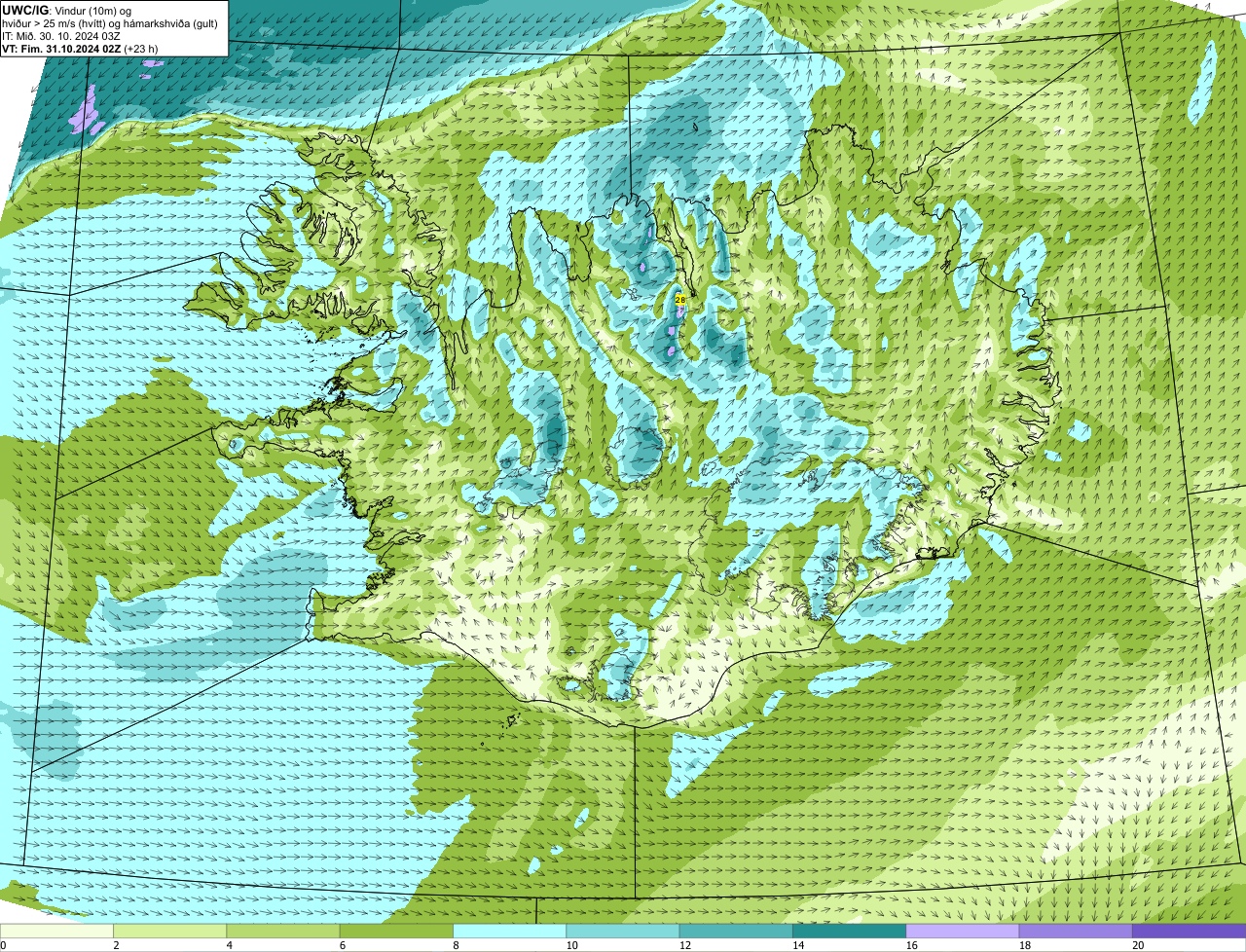Click the legend scale label '16'
The height and width of the screenshot is (952, 1246).
(x=912, y=945)
